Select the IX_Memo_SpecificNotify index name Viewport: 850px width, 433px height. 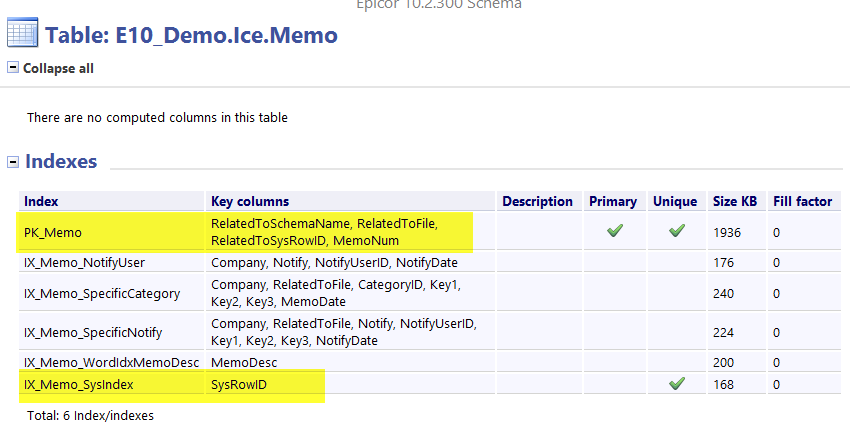[x=93, y=333]
